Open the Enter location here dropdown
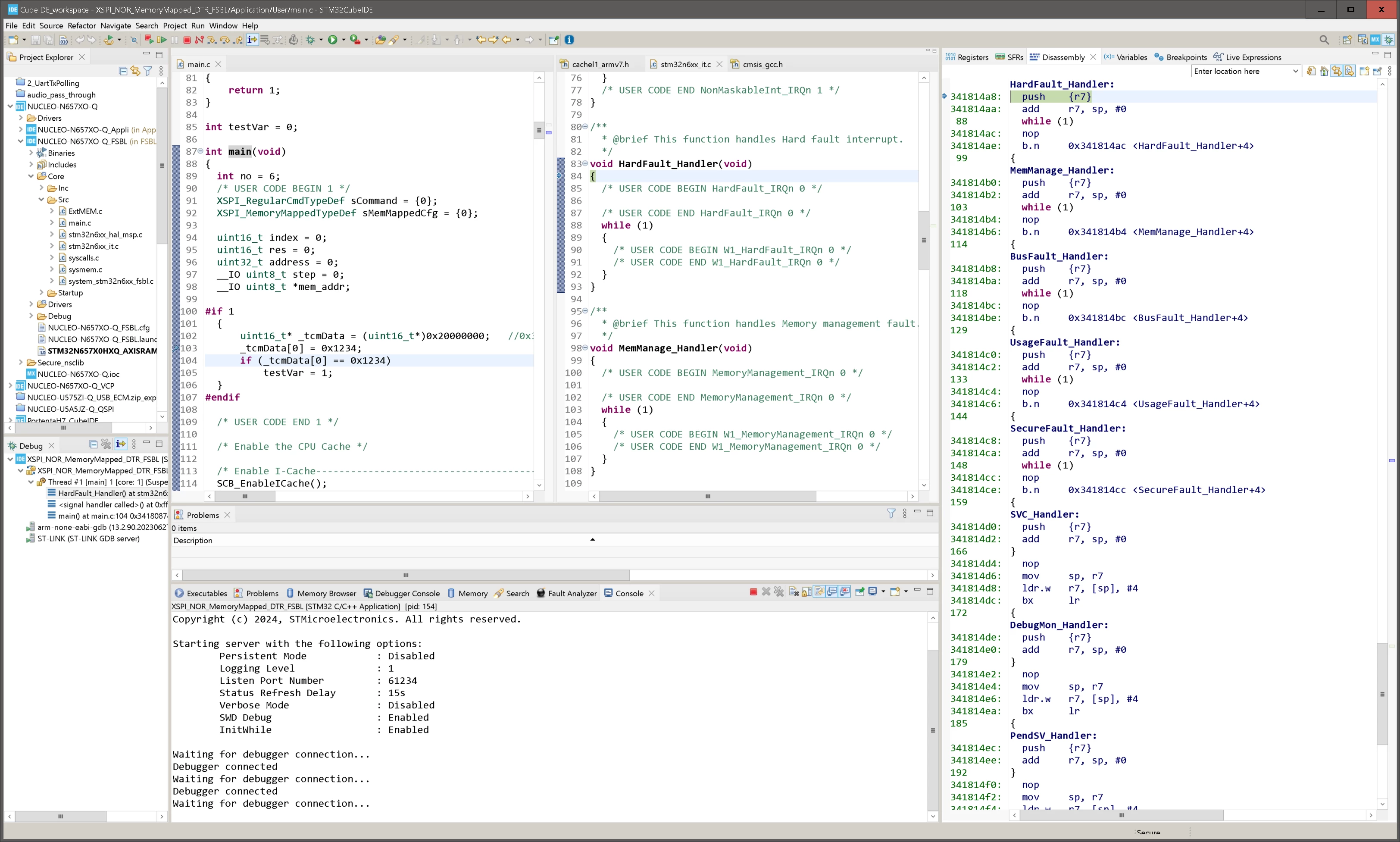This screenshot has height=842, width=1400. (1295, 72)
